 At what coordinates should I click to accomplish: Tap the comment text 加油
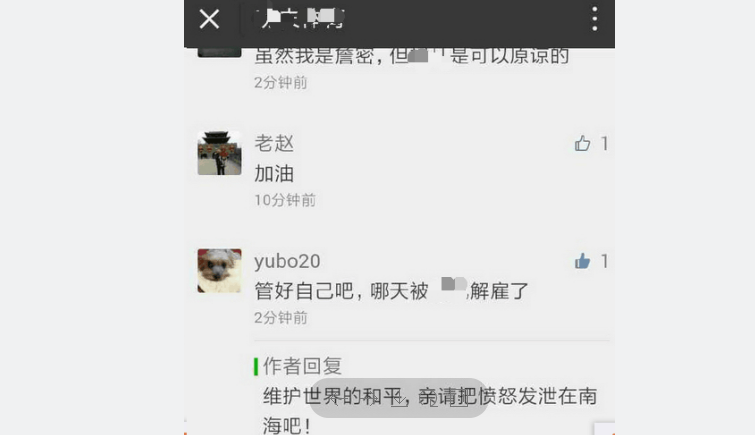pyautogui.click(x=274, y=173)
